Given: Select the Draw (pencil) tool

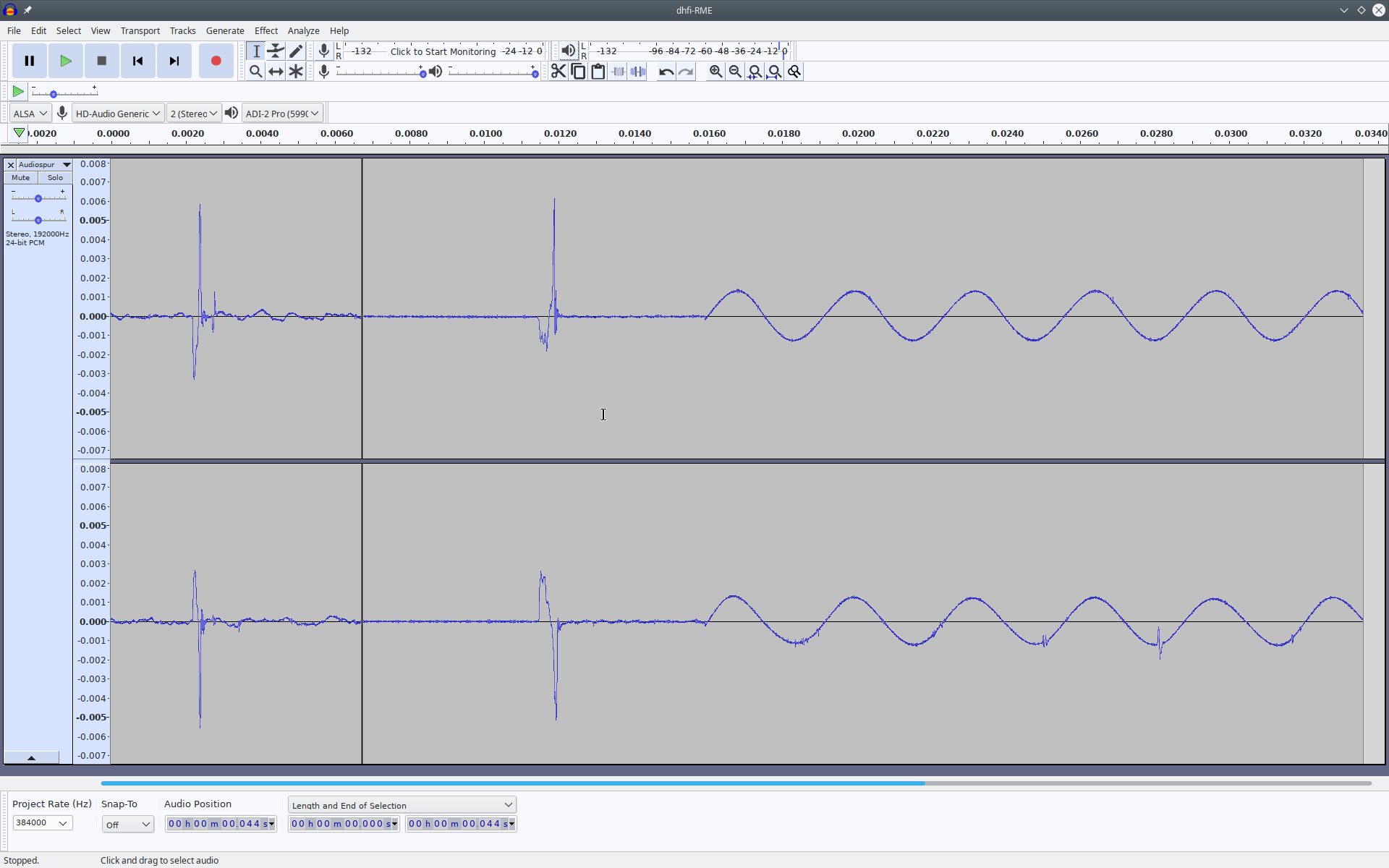Looking at the screenshot, I should (296, 51).
